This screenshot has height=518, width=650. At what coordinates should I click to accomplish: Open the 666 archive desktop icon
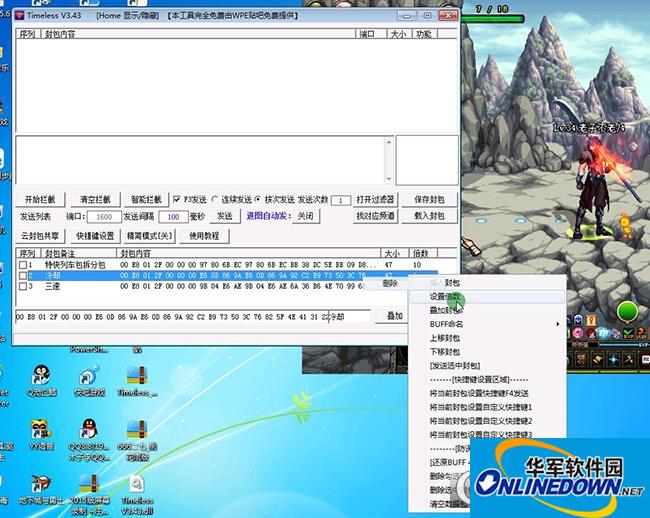[x=137, y=429]
